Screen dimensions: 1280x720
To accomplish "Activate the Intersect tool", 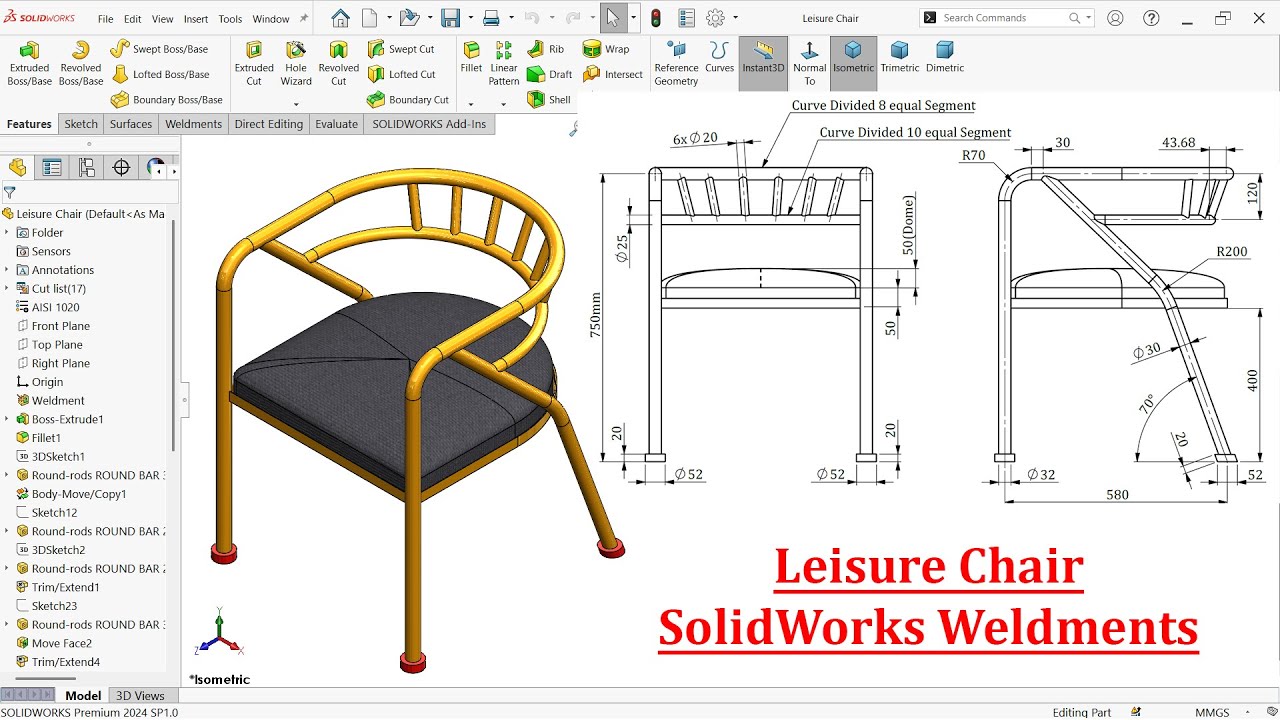I will [613, 74].
